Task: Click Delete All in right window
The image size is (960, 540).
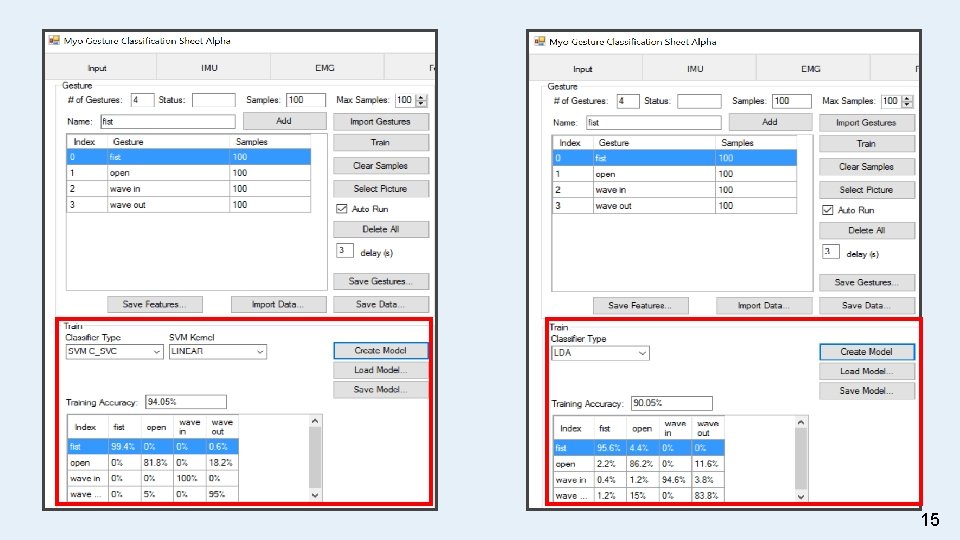Action: [x=867, y=231]
